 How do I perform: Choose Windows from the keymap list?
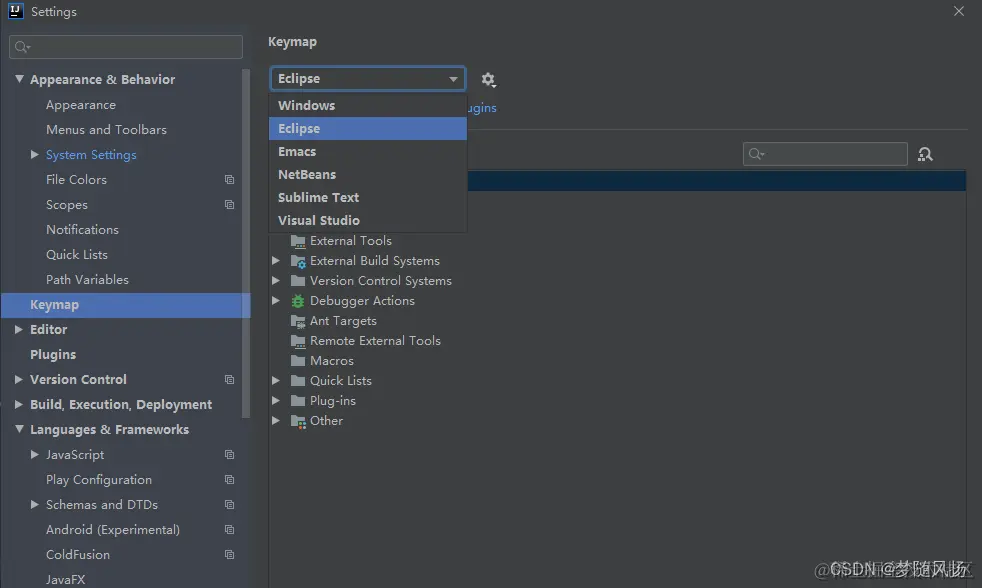[368, 105]
